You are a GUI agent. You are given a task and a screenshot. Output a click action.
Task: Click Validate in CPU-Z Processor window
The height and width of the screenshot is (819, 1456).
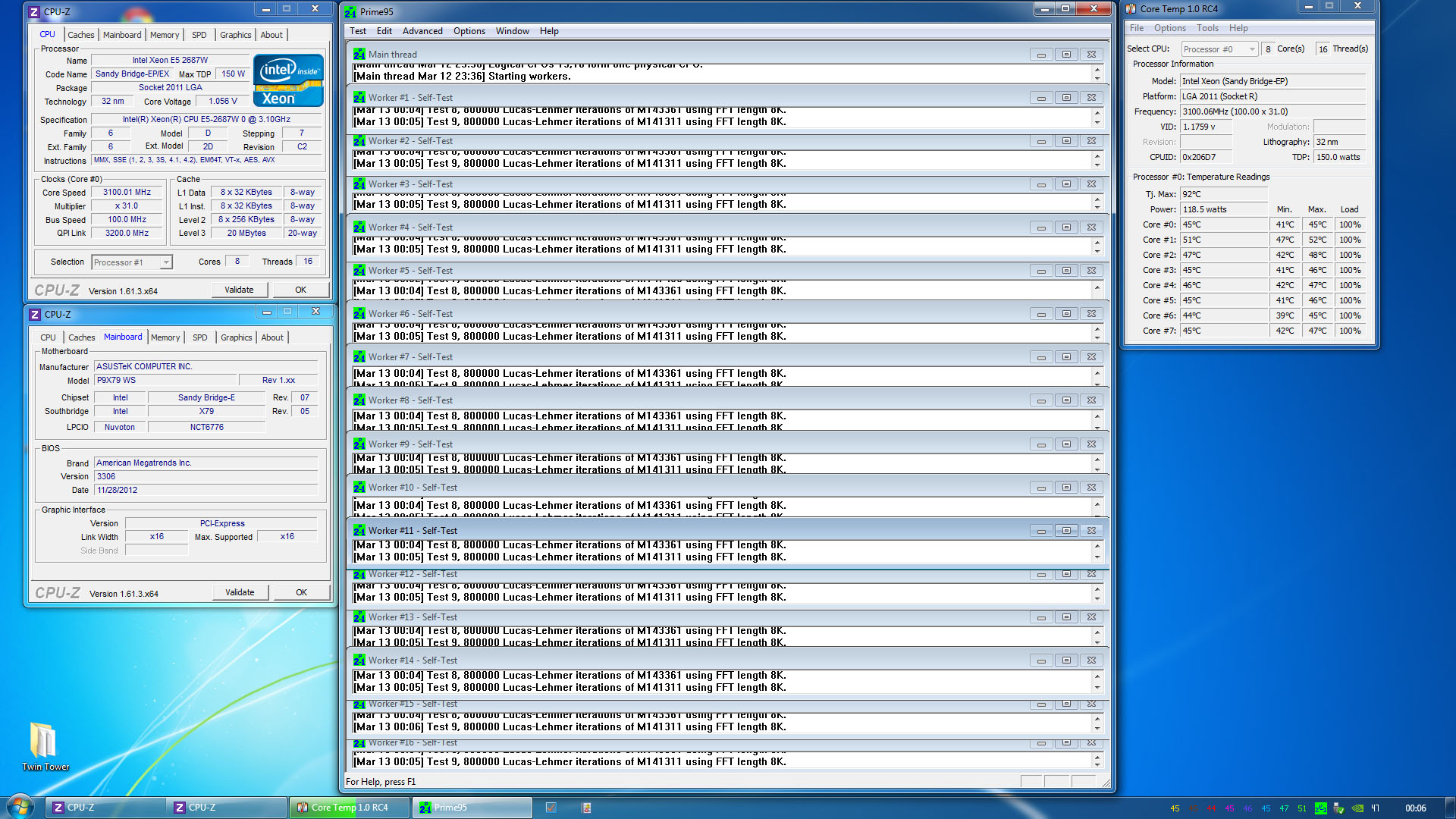pos(239,290)
